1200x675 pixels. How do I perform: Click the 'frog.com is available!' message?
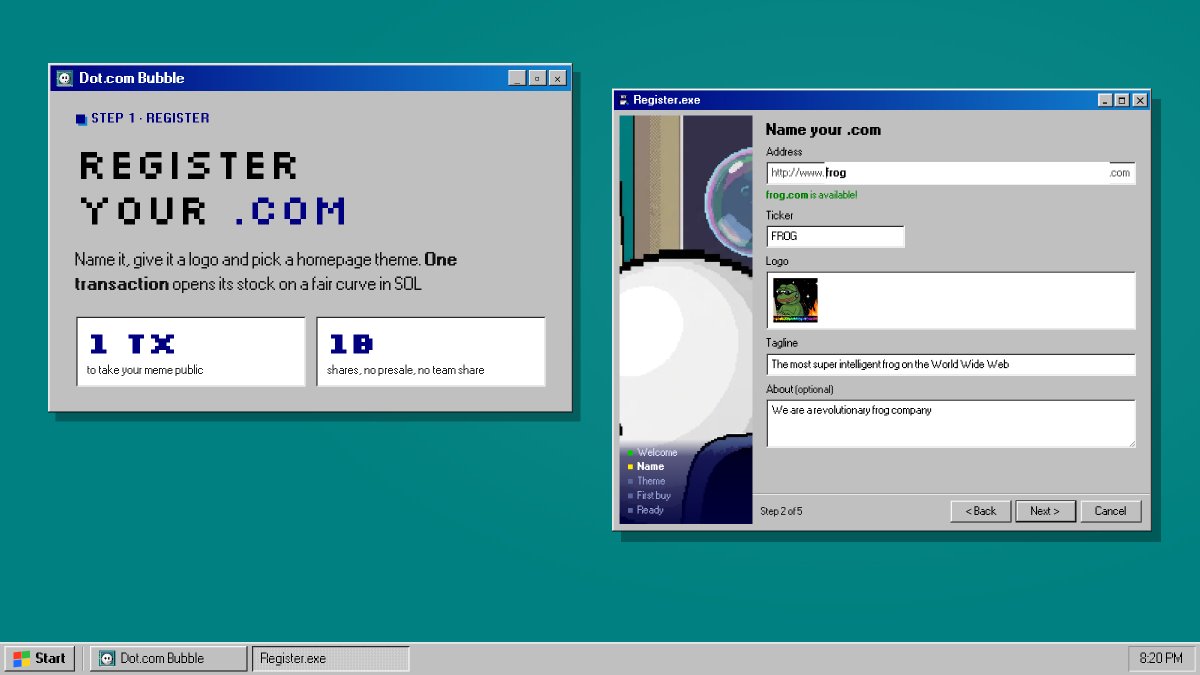coord(811,195)
